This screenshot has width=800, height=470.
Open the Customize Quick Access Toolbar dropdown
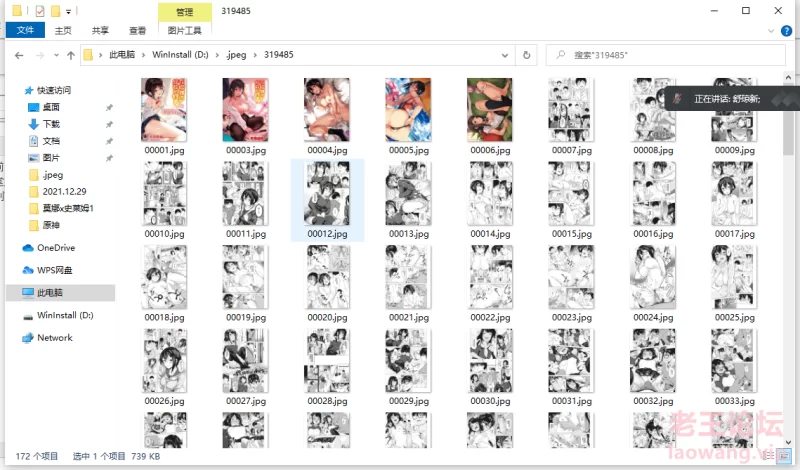coord(68,11)
